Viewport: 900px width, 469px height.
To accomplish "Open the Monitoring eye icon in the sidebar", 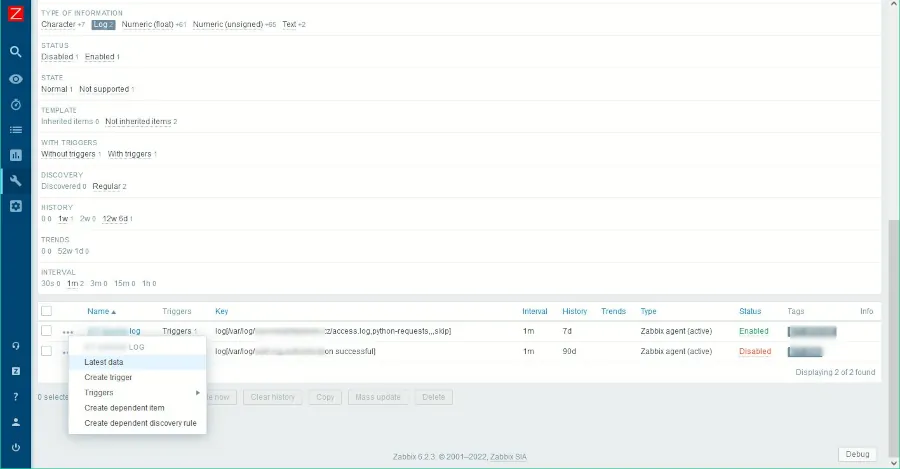I will (x=15, y=78).
